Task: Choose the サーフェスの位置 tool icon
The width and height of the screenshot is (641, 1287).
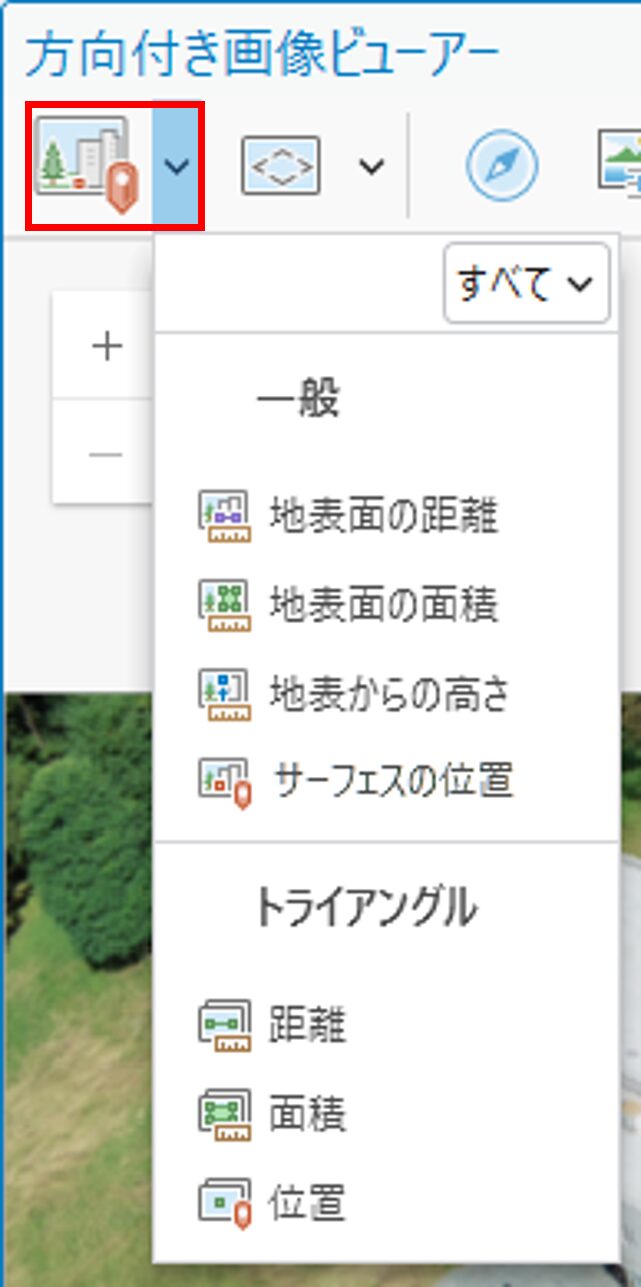Action: (x=224, y=781)
